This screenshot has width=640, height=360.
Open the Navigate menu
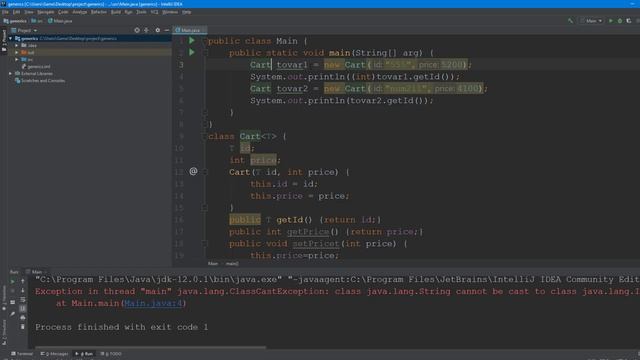pyautogui.click(x=45, y=12)
